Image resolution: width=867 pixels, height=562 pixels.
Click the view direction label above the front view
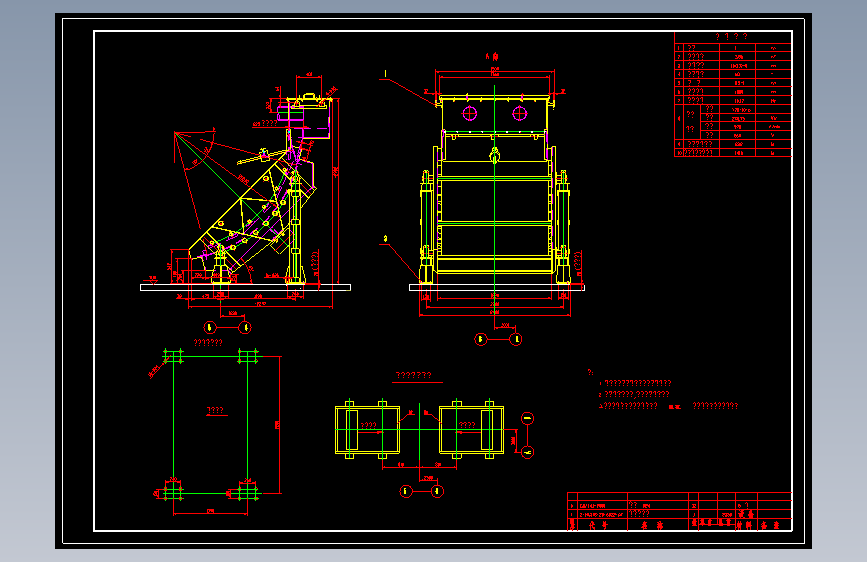click(492, 56)
